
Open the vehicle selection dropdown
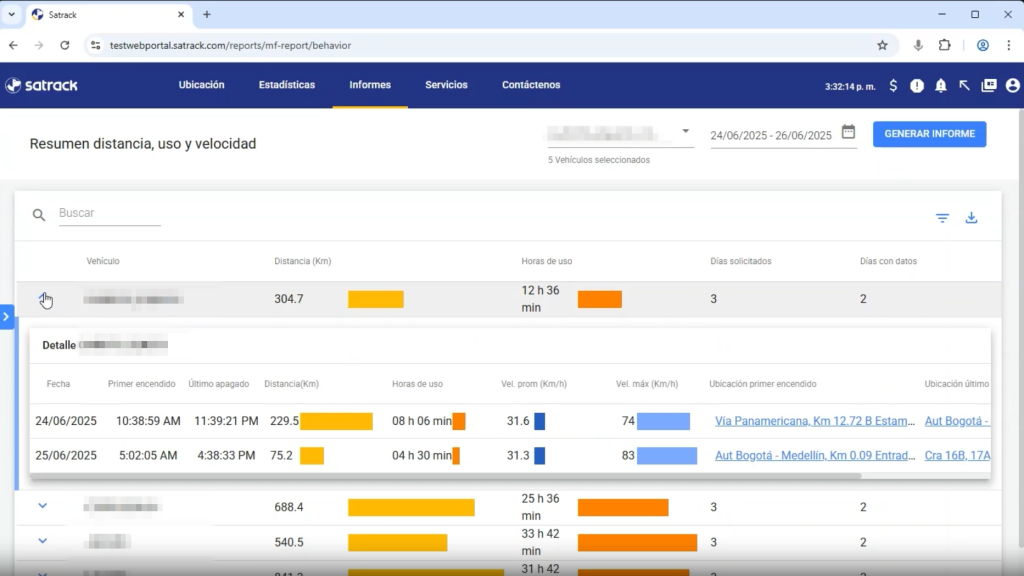pos(620,134)
